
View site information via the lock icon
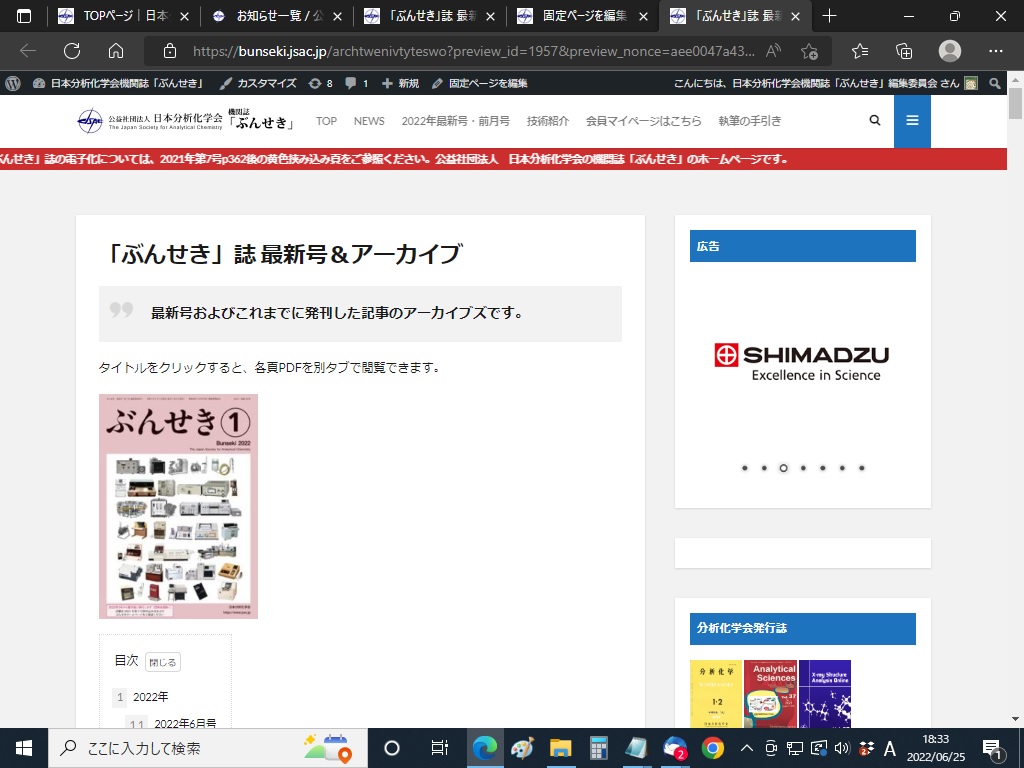(170, 51)
